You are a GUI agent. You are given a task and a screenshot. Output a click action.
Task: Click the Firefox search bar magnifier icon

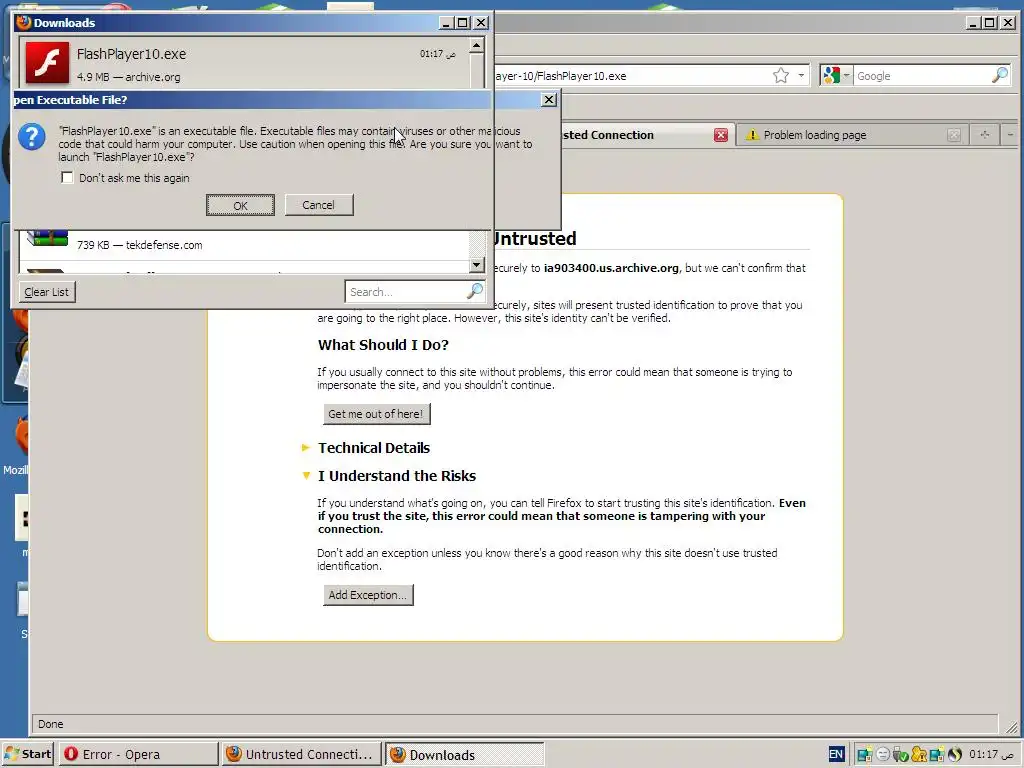(x=1000, y=76)
